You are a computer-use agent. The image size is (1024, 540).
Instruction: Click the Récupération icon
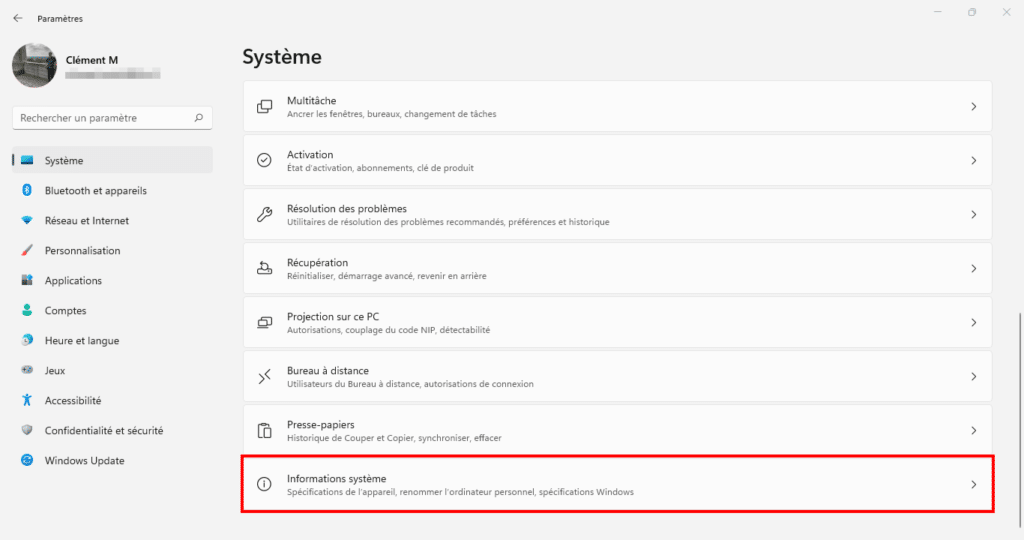coord(265,268)
